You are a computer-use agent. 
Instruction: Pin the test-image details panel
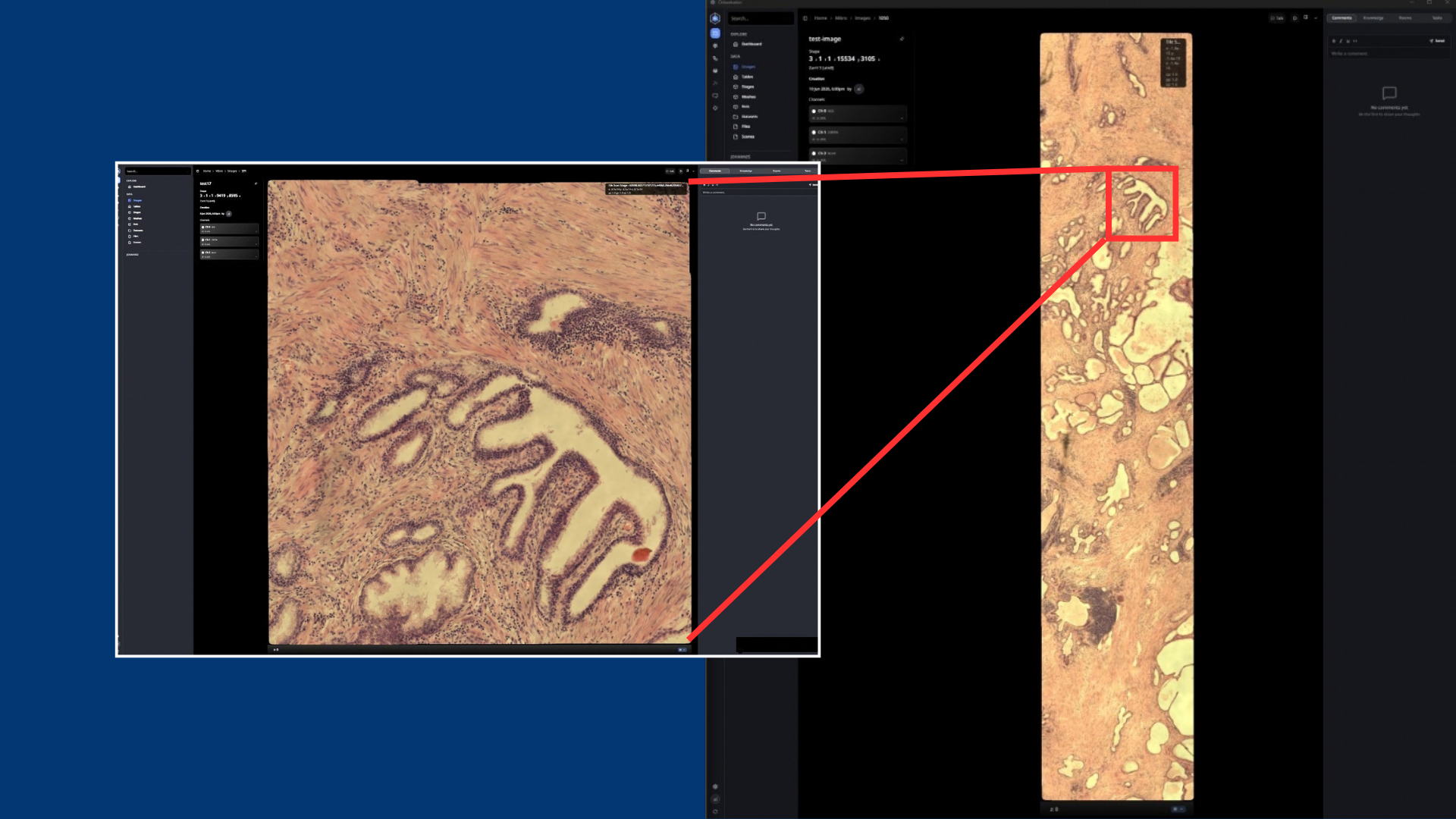902,39
